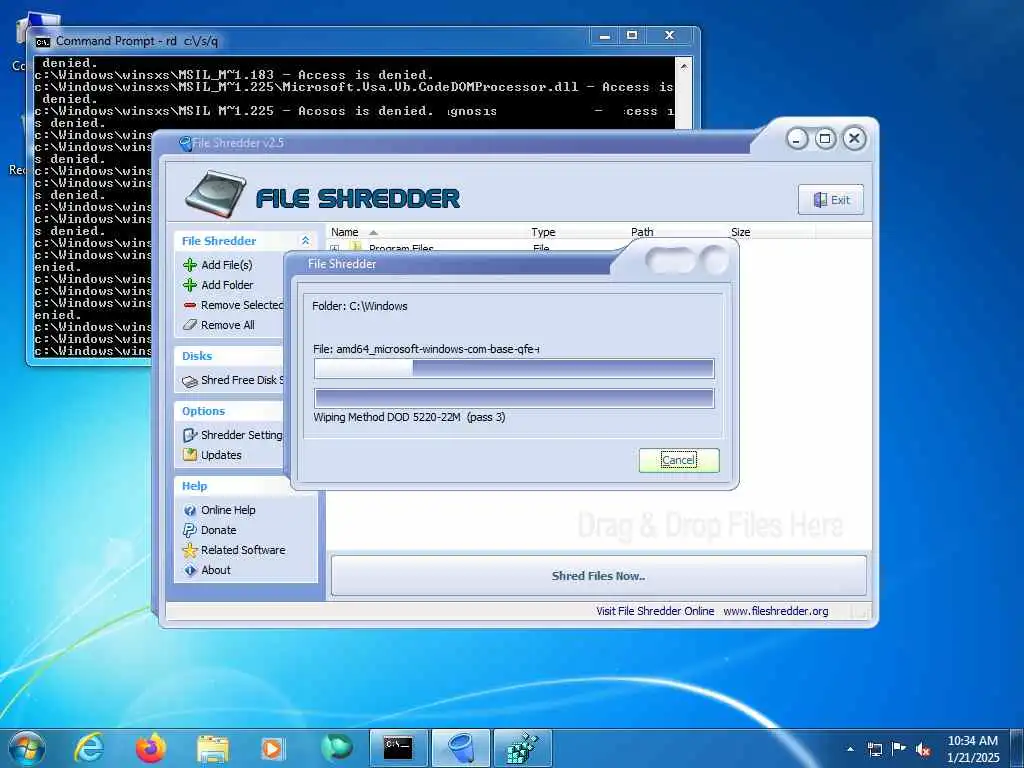
Task: Click the Related Software link text
Action: (243, 550)
